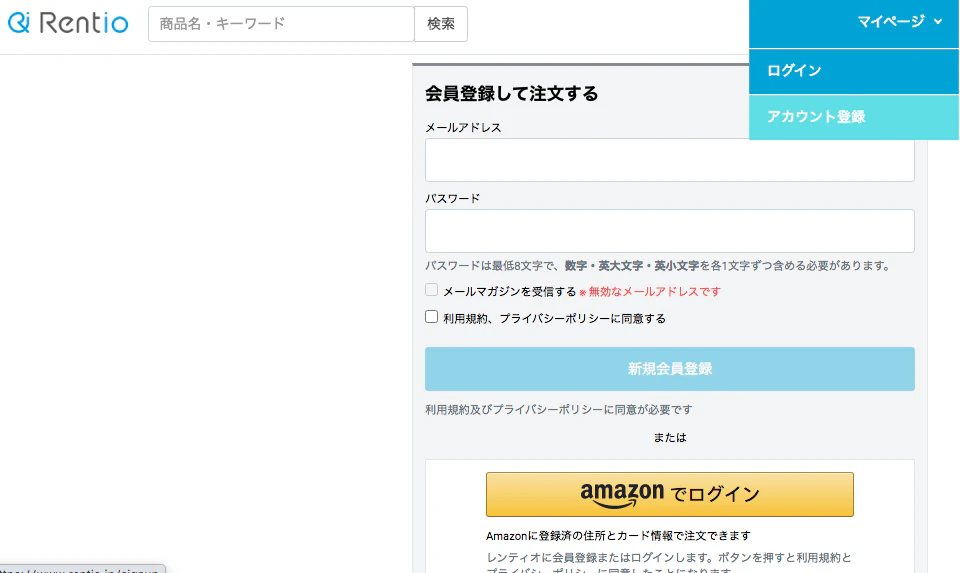Click the または separator text
The image size is (960, 573).
(x=670, y=437)
